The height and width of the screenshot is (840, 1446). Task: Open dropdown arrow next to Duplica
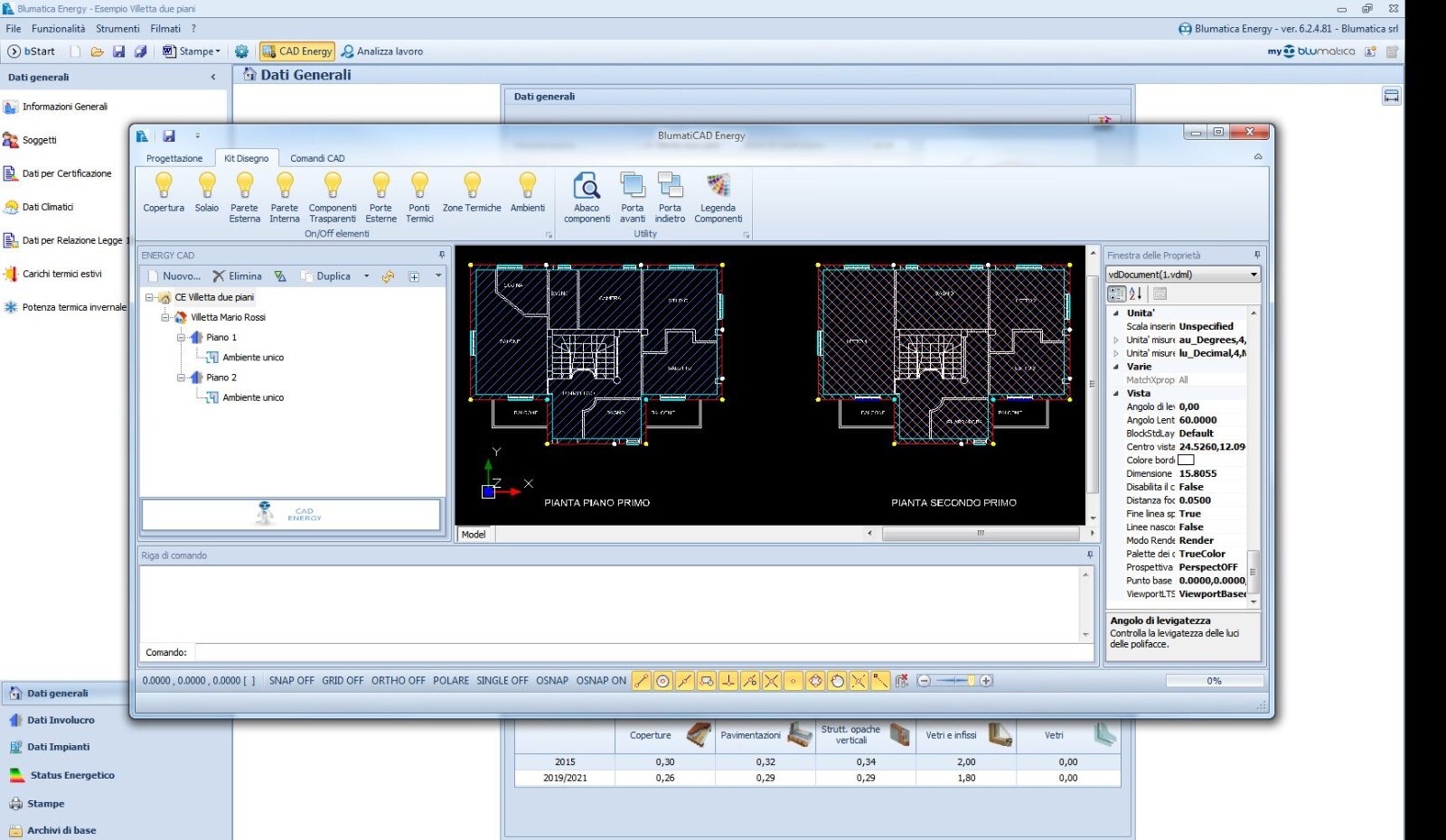pos(366,276)
